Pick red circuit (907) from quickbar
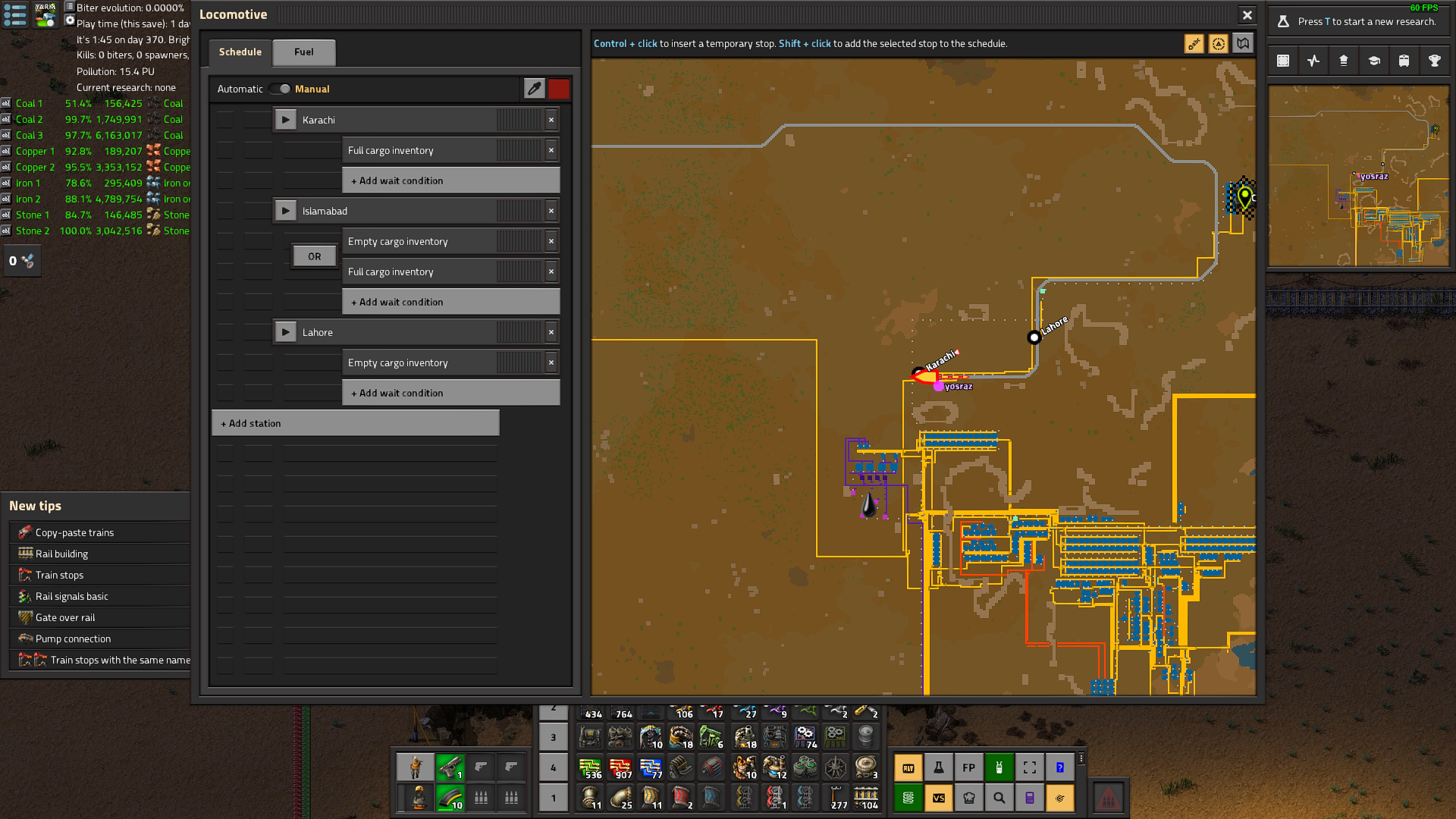The image size is (1456, 819). pyautogui.click(x=620, y=767)
